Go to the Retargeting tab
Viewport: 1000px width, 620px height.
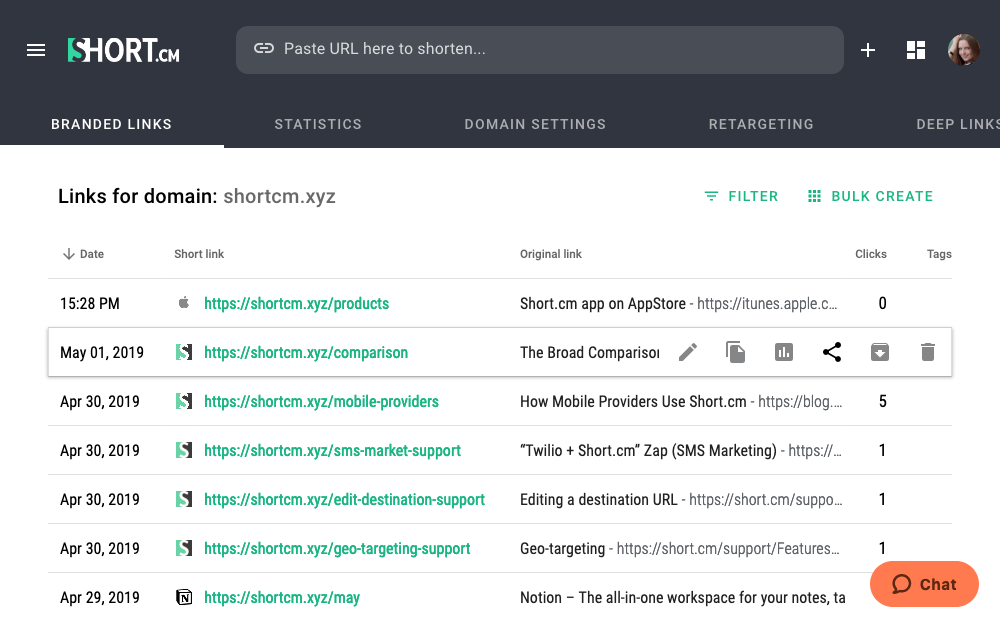coord(761,124)
